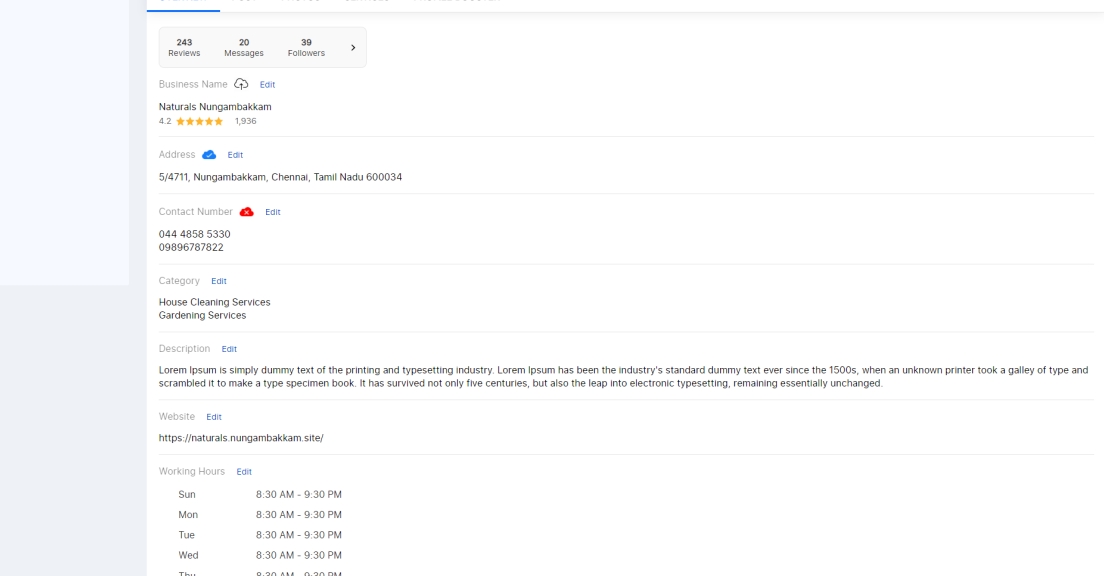Click the five-star rating next to 4.2
Screen dimensions: 1104x576
tap(199, 121)
